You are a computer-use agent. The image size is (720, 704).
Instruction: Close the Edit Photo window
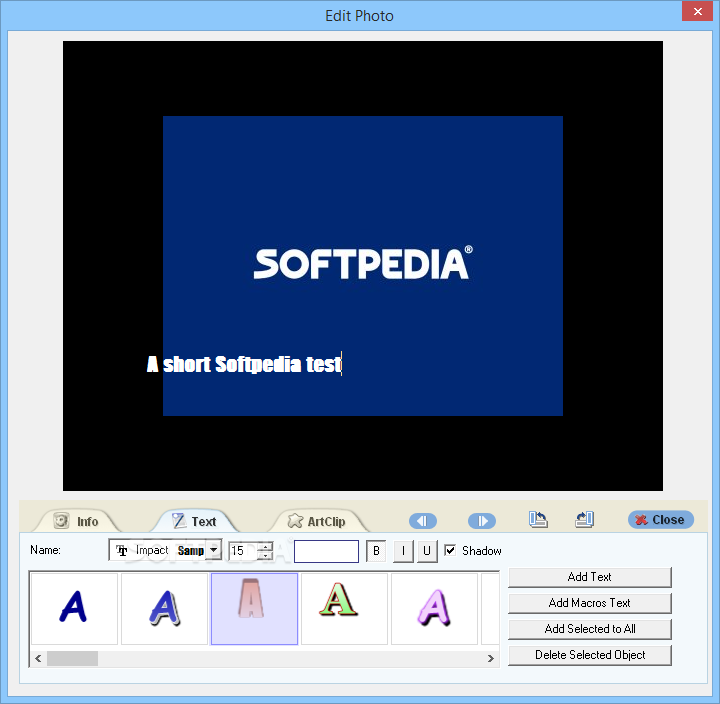(698, 11)
